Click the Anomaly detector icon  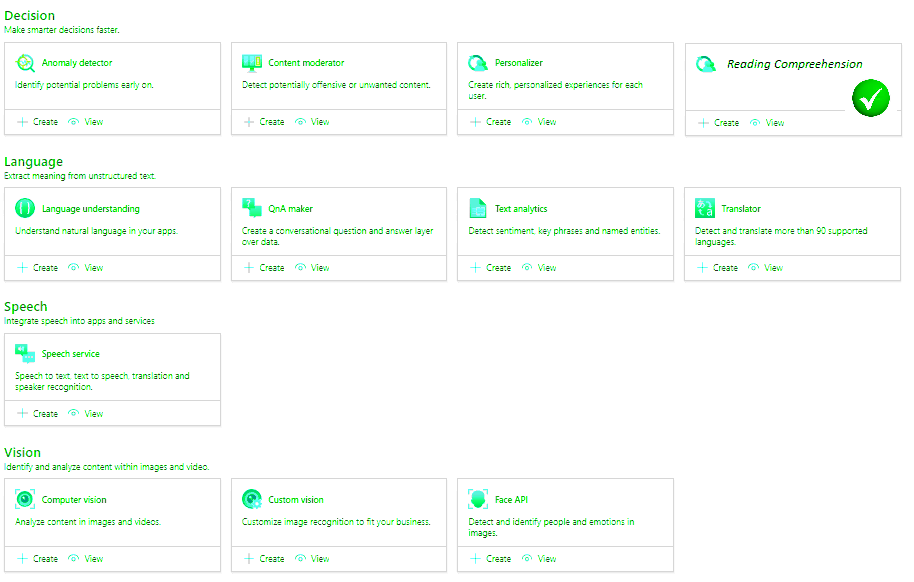point(26,63)
